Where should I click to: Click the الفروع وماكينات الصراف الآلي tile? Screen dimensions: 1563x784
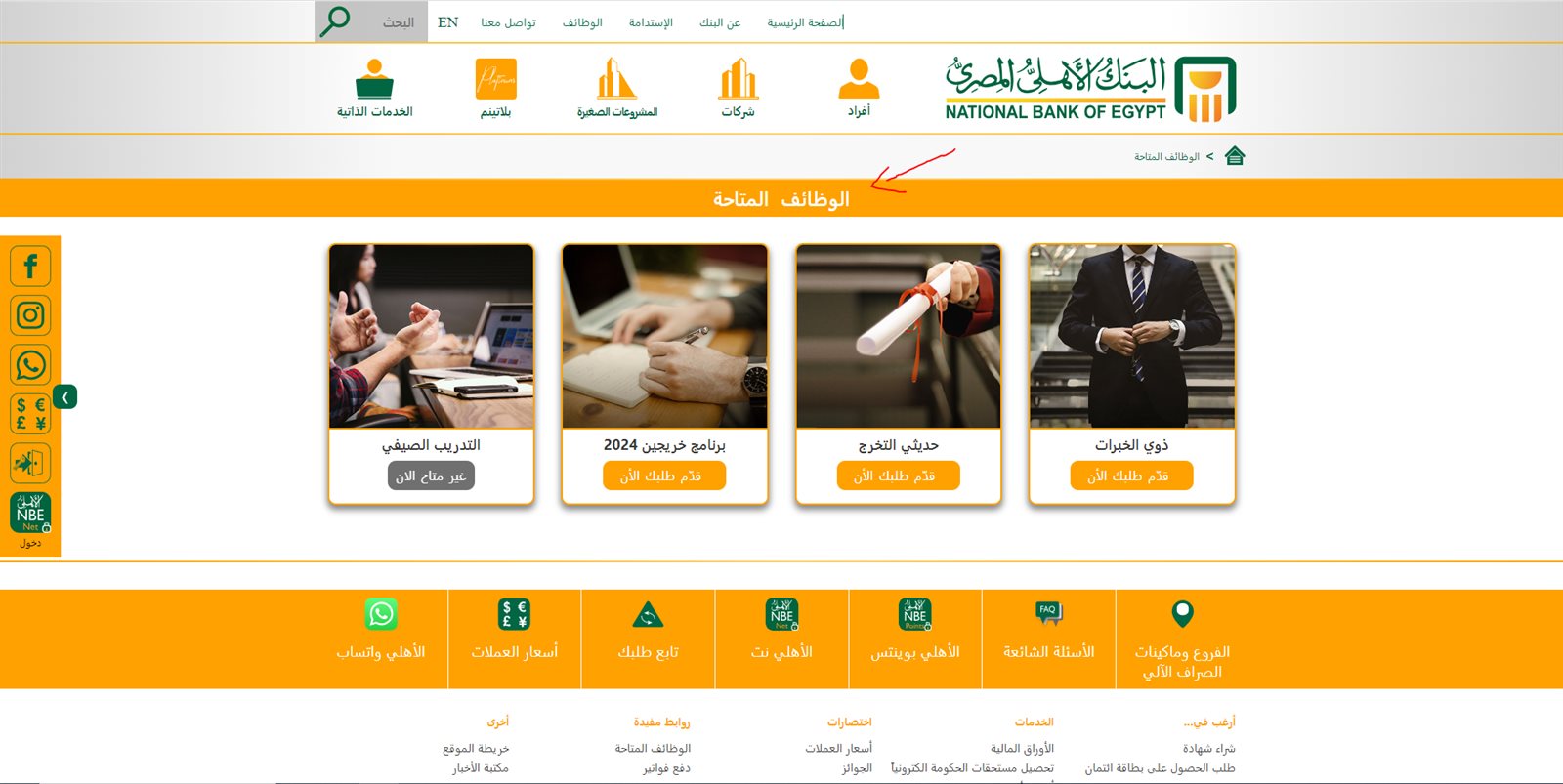(1182, 640)
